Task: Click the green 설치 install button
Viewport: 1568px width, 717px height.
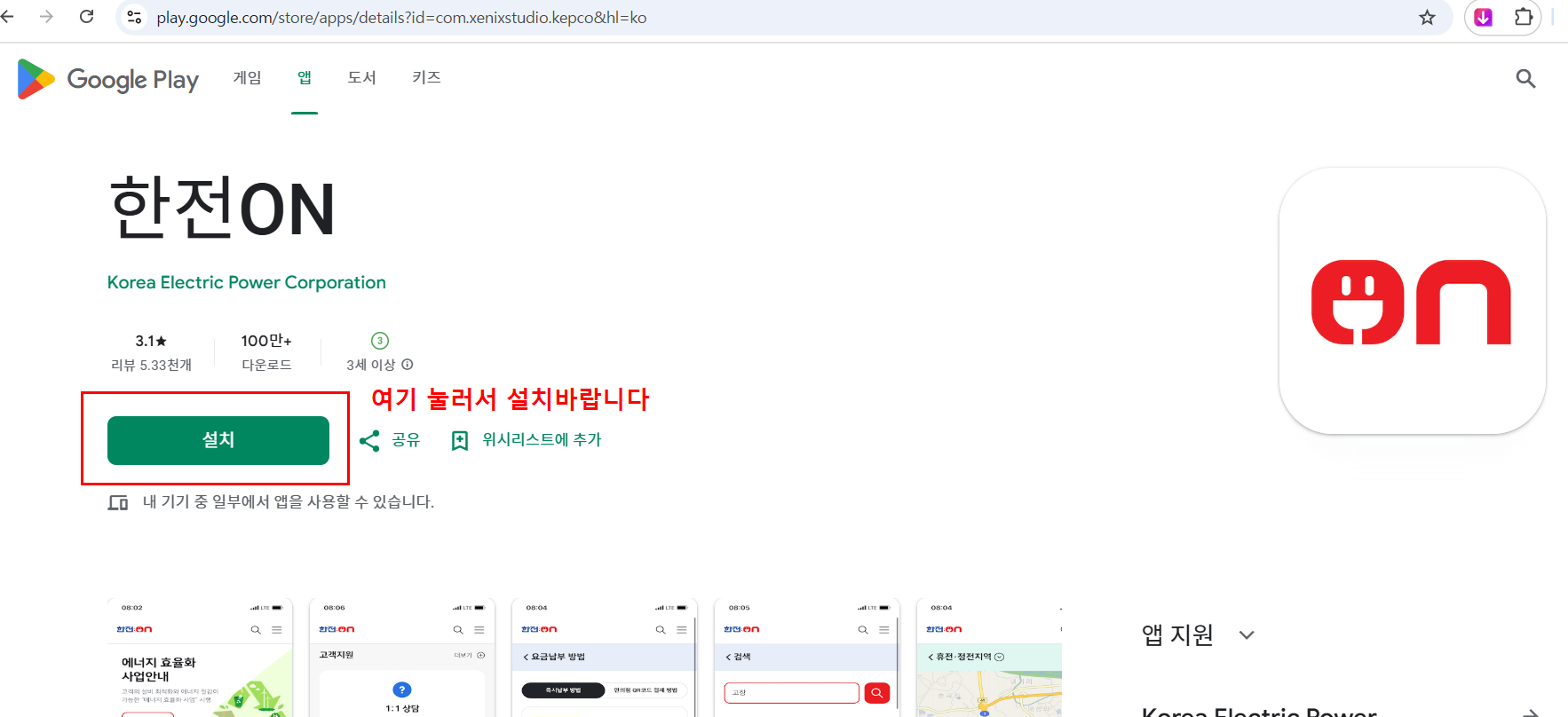Action: point(218,440)
